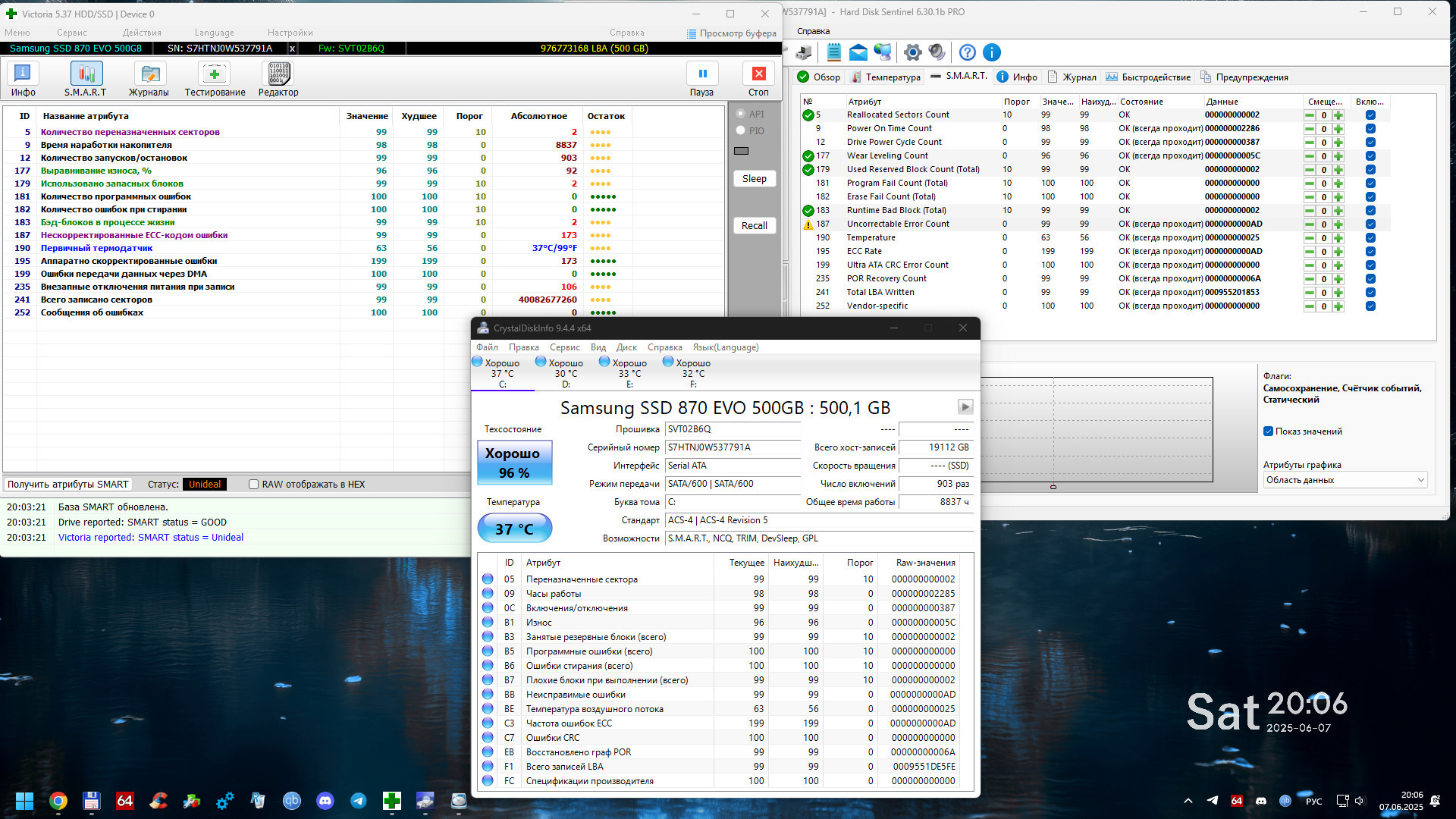Image resolution: width=1456 pixels, height=819 pixels.
Task: Select the S.M.A.R.T button in Victoria toolbar
Action: coord(86,79)
